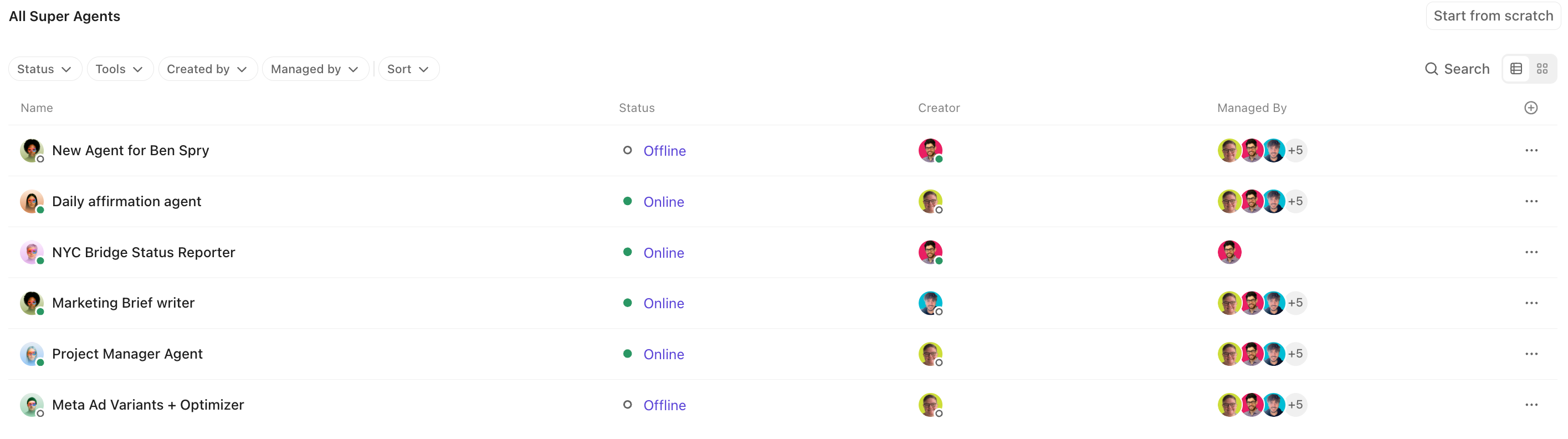Toggle the Offline status of New Agent for Ben Spry
1568x439 pixels.
click(665, 150)
